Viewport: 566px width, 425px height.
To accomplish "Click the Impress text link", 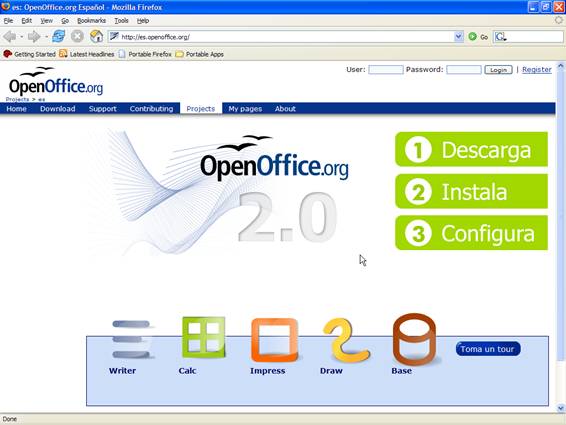I will [267, 371].
